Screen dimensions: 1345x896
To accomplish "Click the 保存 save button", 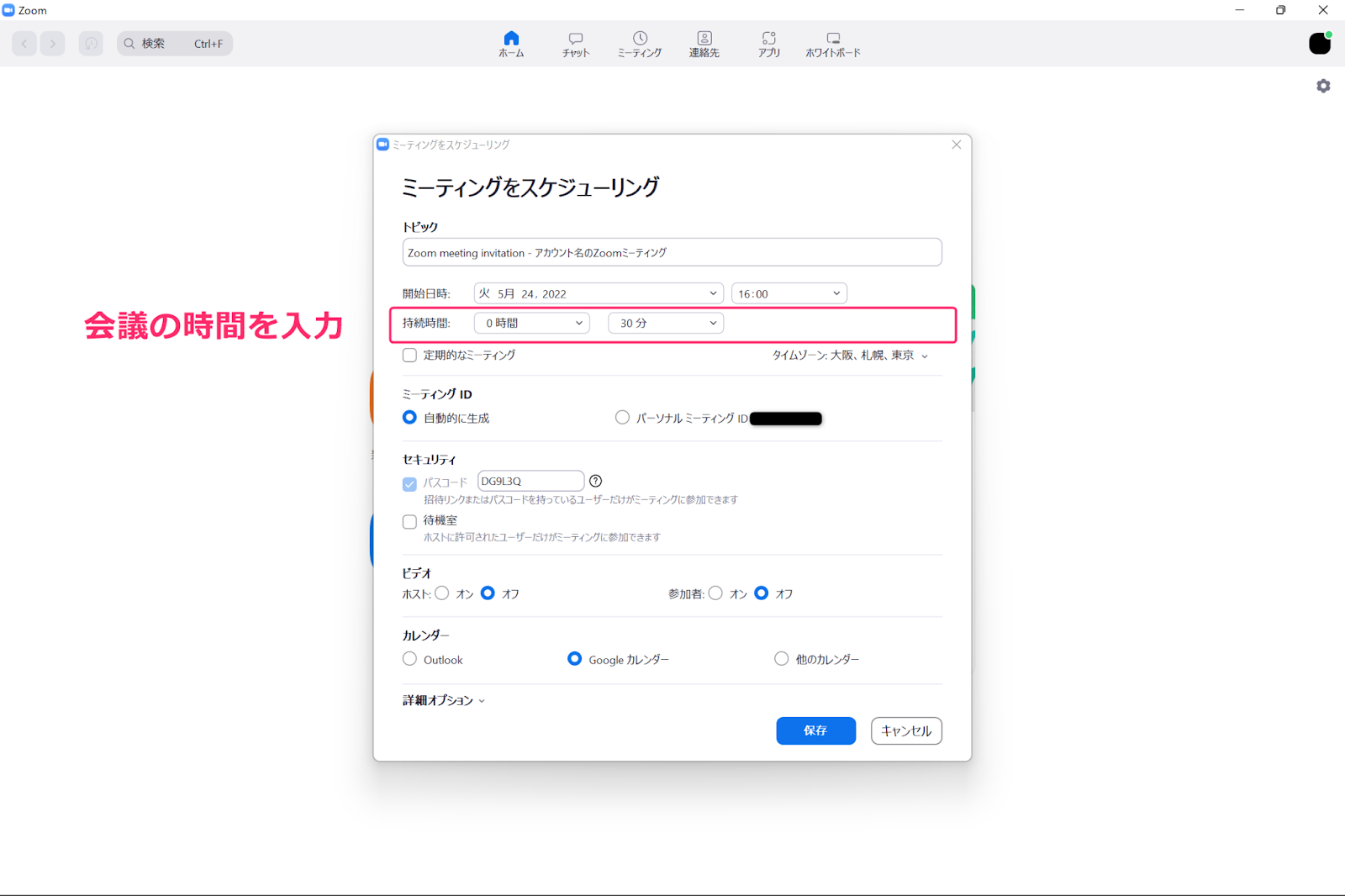I will click(815, 730).
